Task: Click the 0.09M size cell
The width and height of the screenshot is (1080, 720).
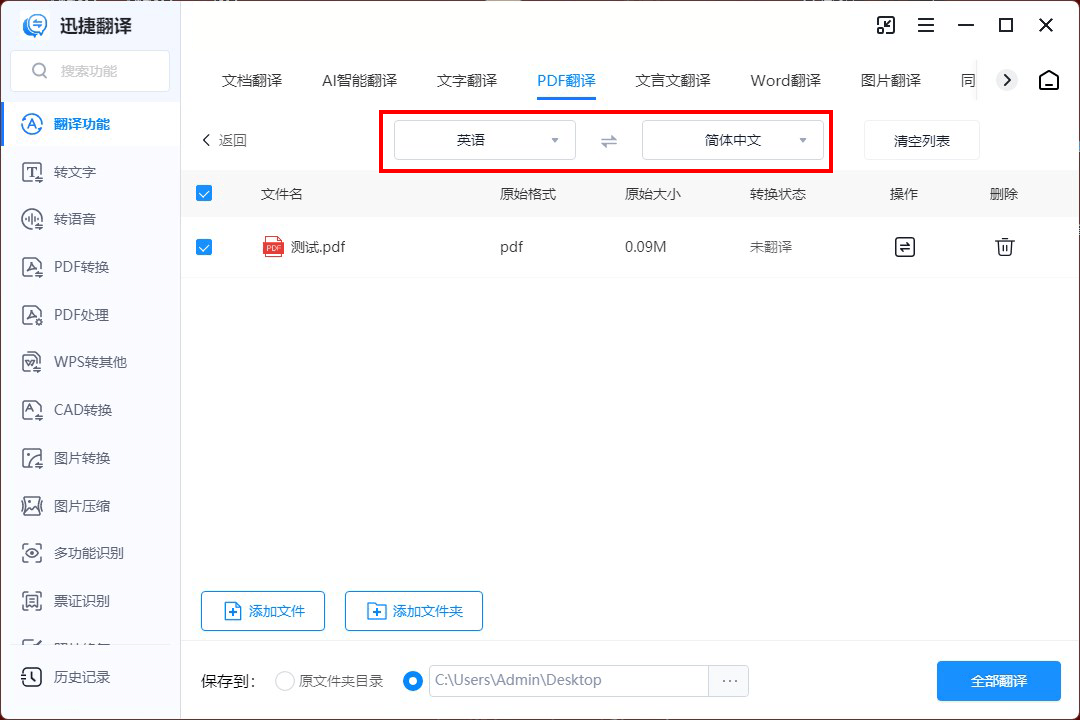Action: [x=645, y=247]
